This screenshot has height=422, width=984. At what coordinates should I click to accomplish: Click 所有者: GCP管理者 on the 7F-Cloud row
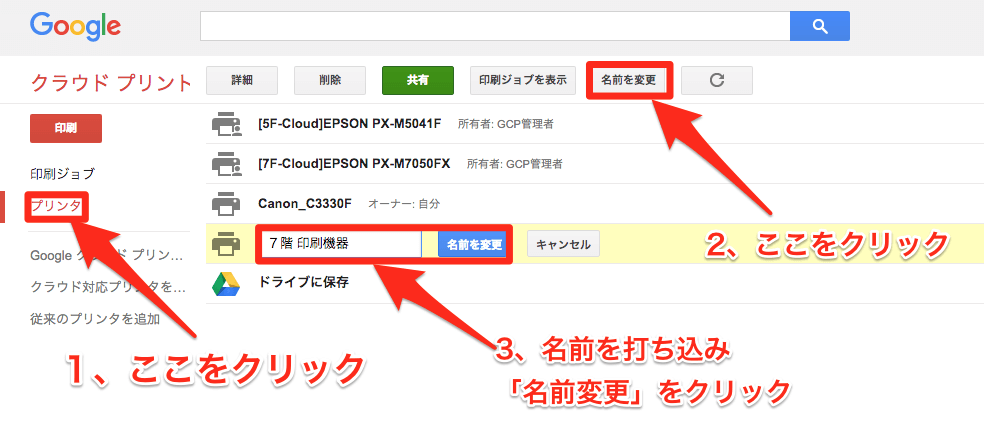pyautogui.click(x=515, y=165)
